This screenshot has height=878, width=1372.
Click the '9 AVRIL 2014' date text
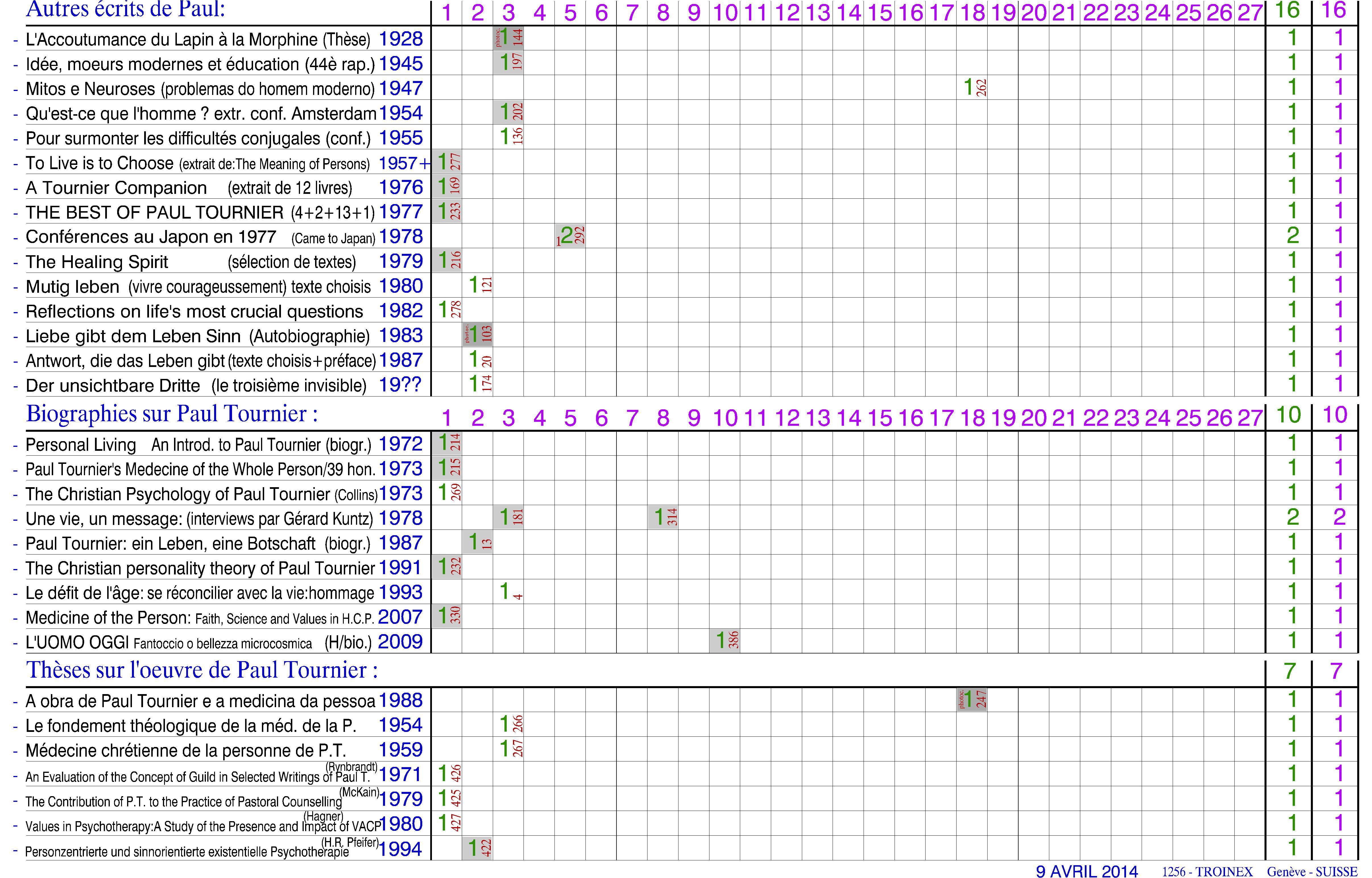point(1086,872)
